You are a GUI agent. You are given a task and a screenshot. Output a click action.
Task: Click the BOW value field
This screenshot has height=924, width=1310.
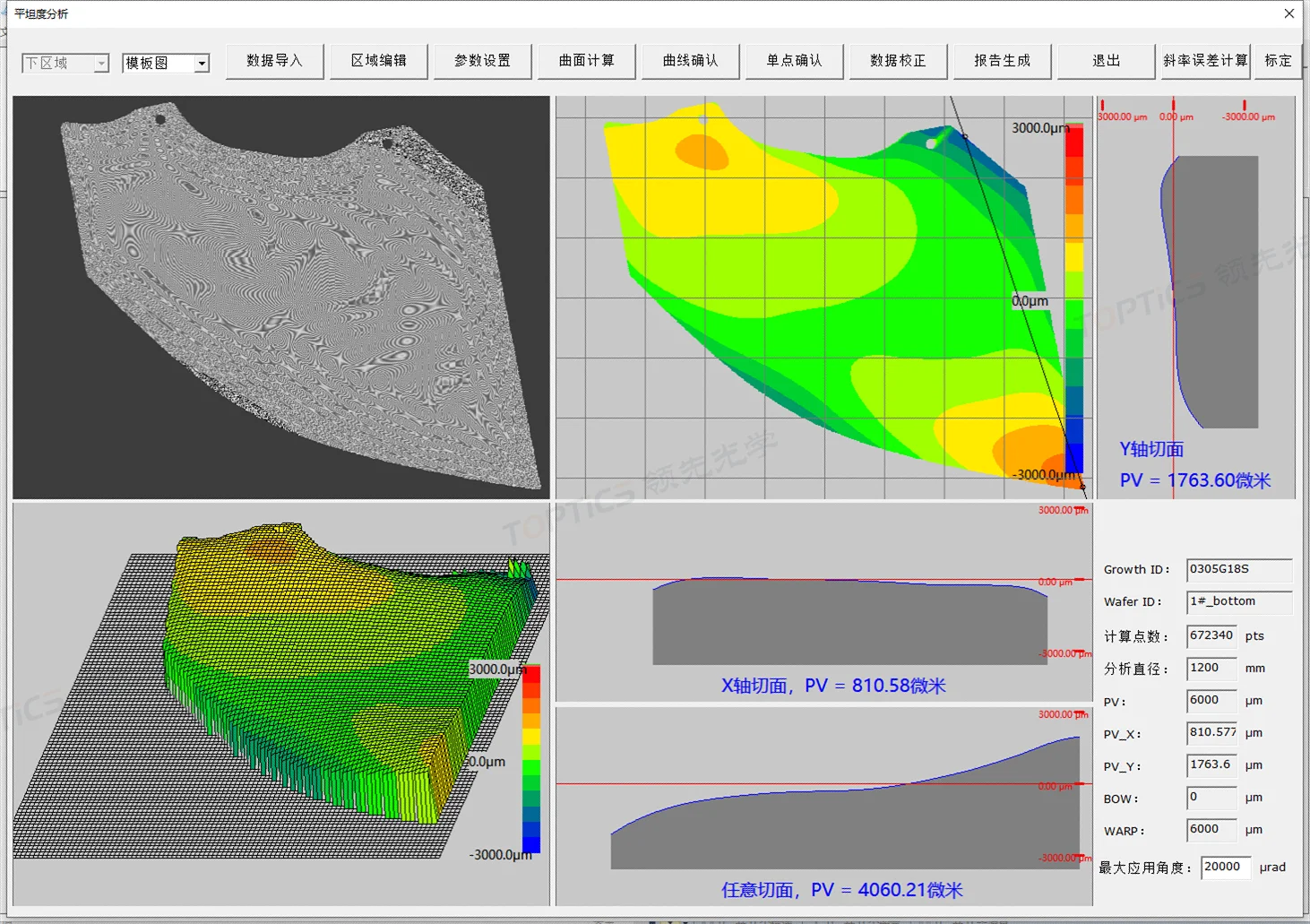(x=1211, y=798)
